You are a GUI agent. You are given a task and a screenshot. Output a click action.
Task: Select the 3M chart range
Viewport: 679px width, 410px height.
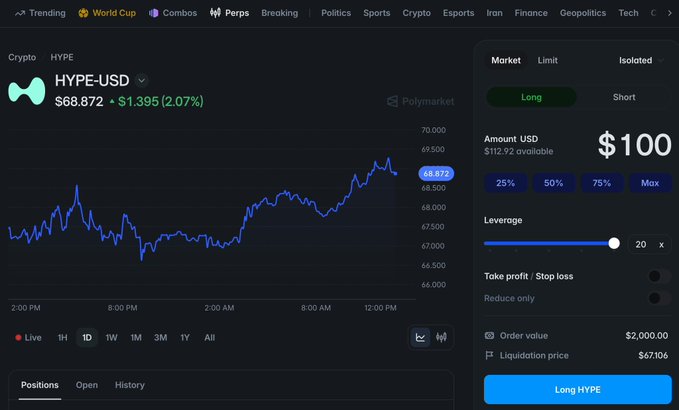[161, 338]
